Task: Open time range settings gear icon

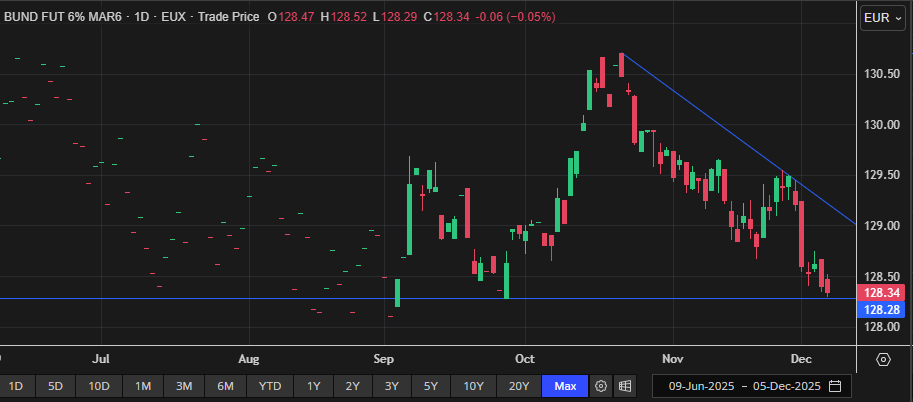Action: click(x=601, y=386)
